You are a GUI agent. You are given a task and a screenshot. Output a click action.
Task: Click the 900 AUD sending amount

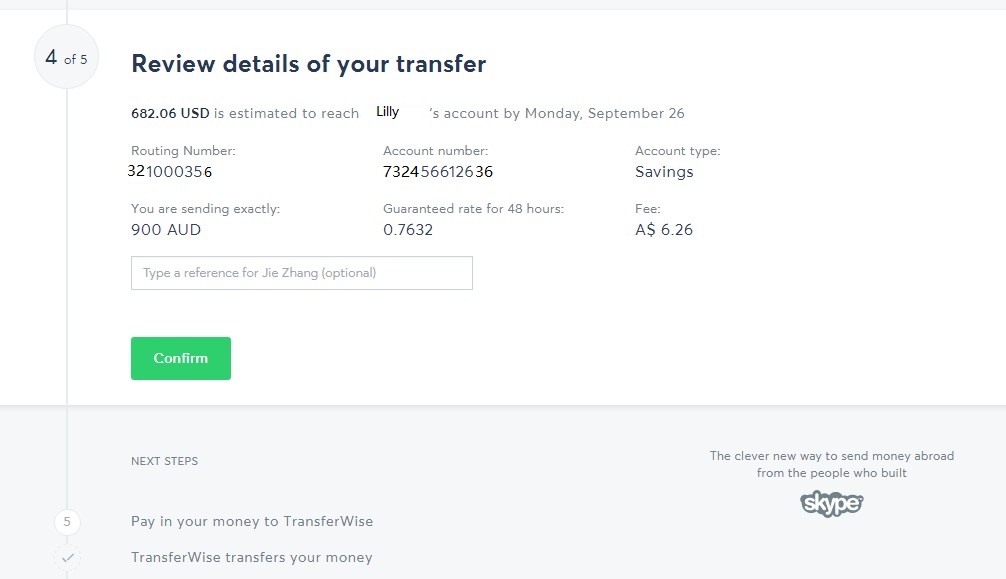166,230
